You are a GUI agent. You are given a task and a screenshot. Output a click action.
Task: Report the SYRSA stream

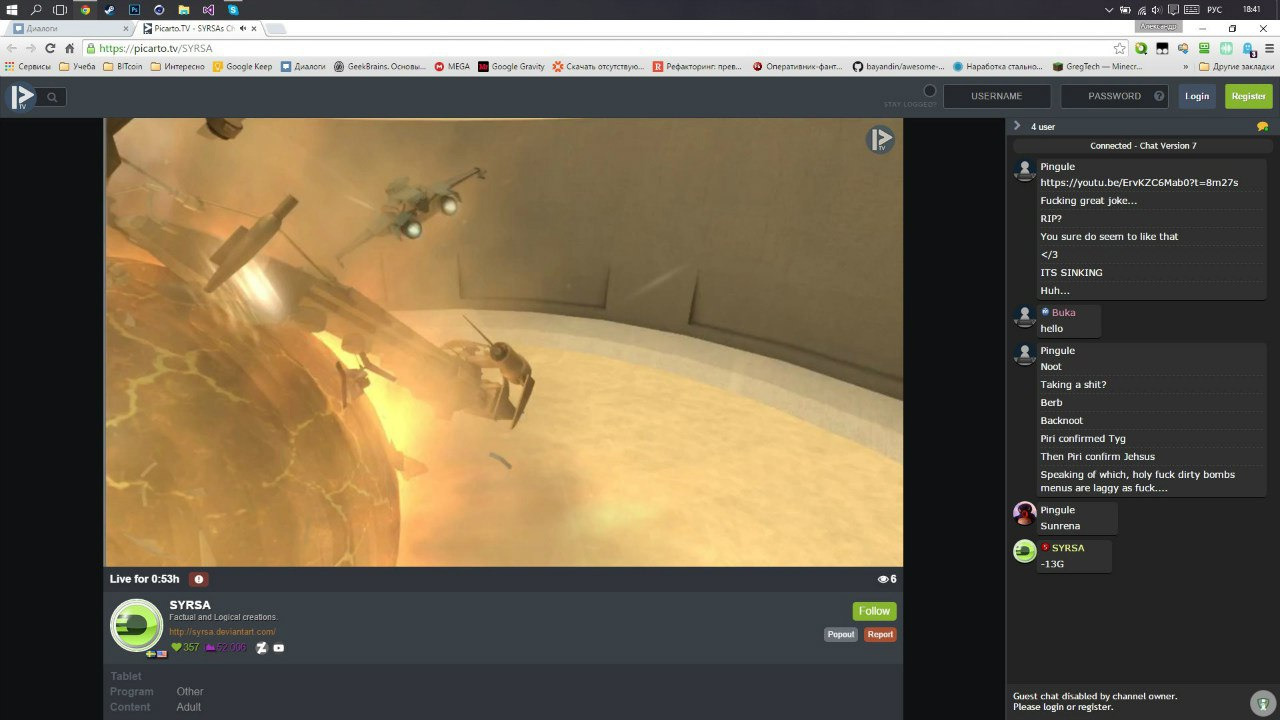tap(880, 634)
